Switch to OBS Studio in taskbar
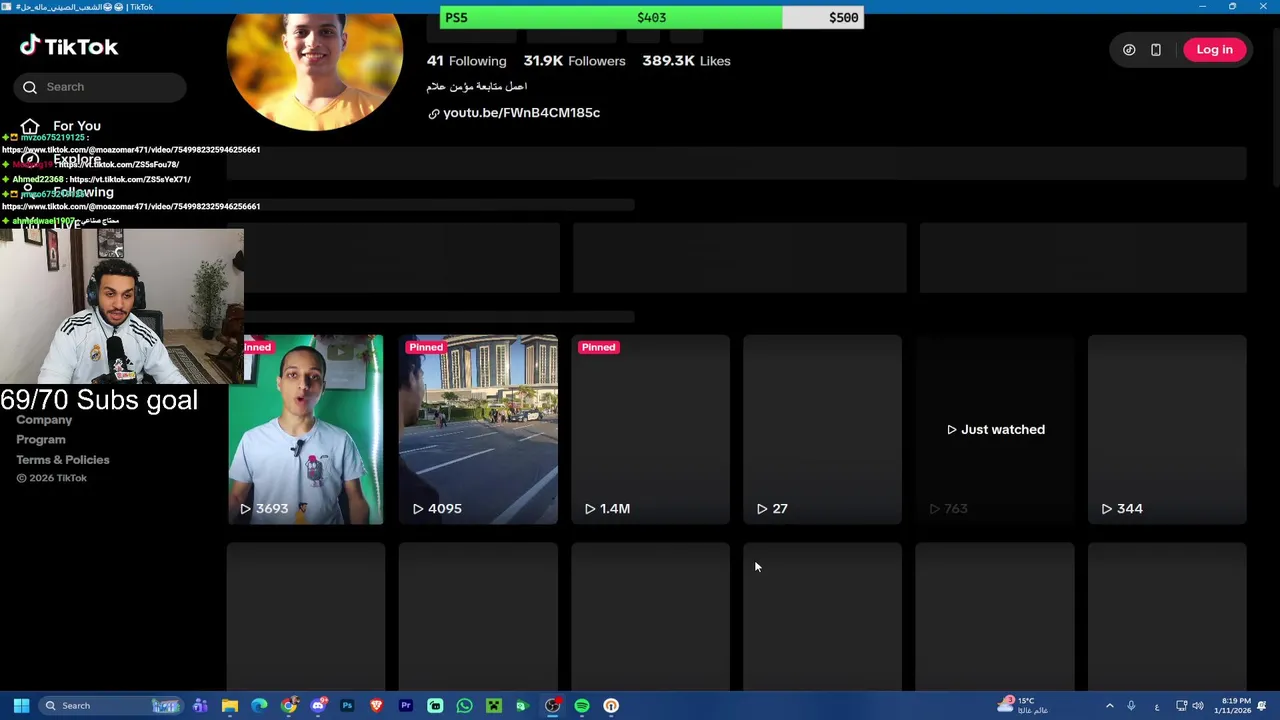 coord(552,706)
